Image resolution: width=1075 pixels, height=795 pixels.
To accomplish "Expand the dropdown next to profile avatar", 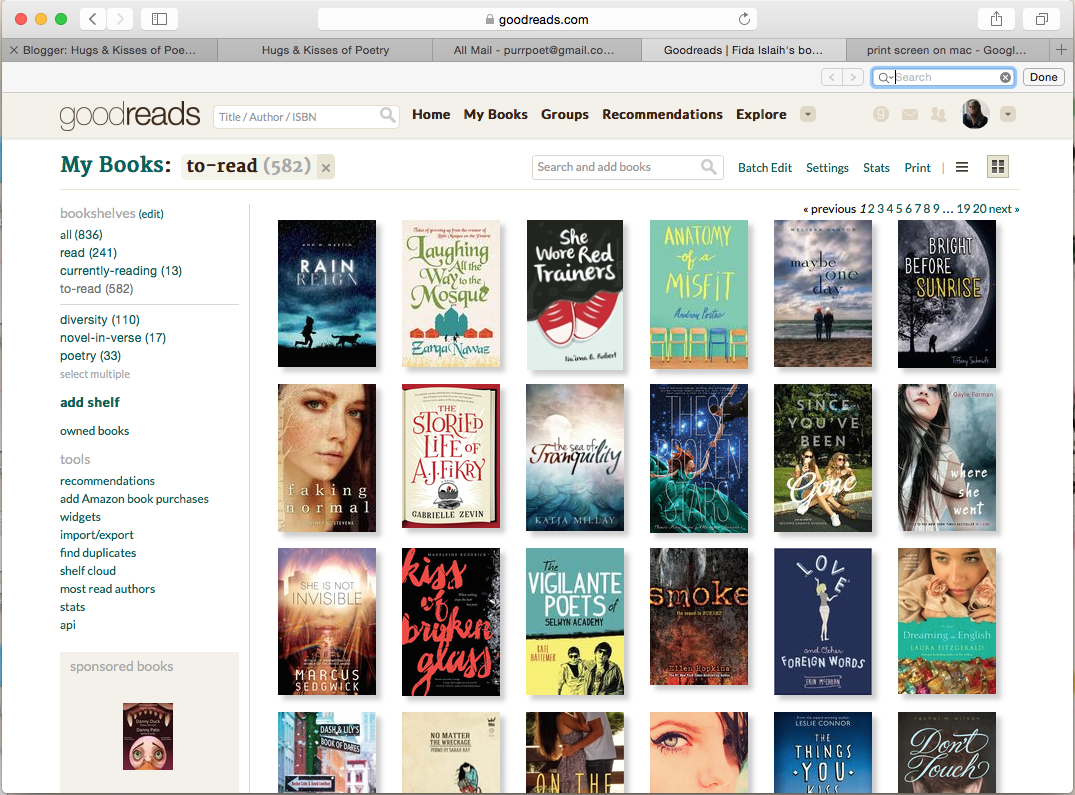I will [1008, 114].
